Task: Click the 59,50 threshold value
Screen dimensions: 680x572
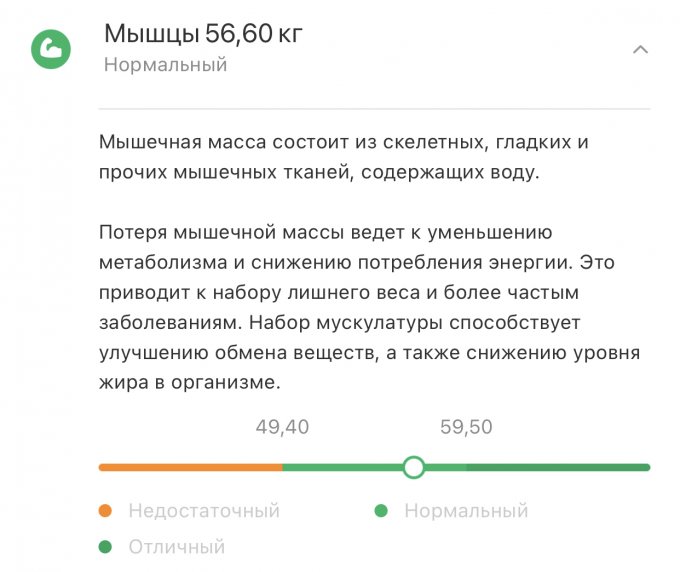Action: [466, 427]
